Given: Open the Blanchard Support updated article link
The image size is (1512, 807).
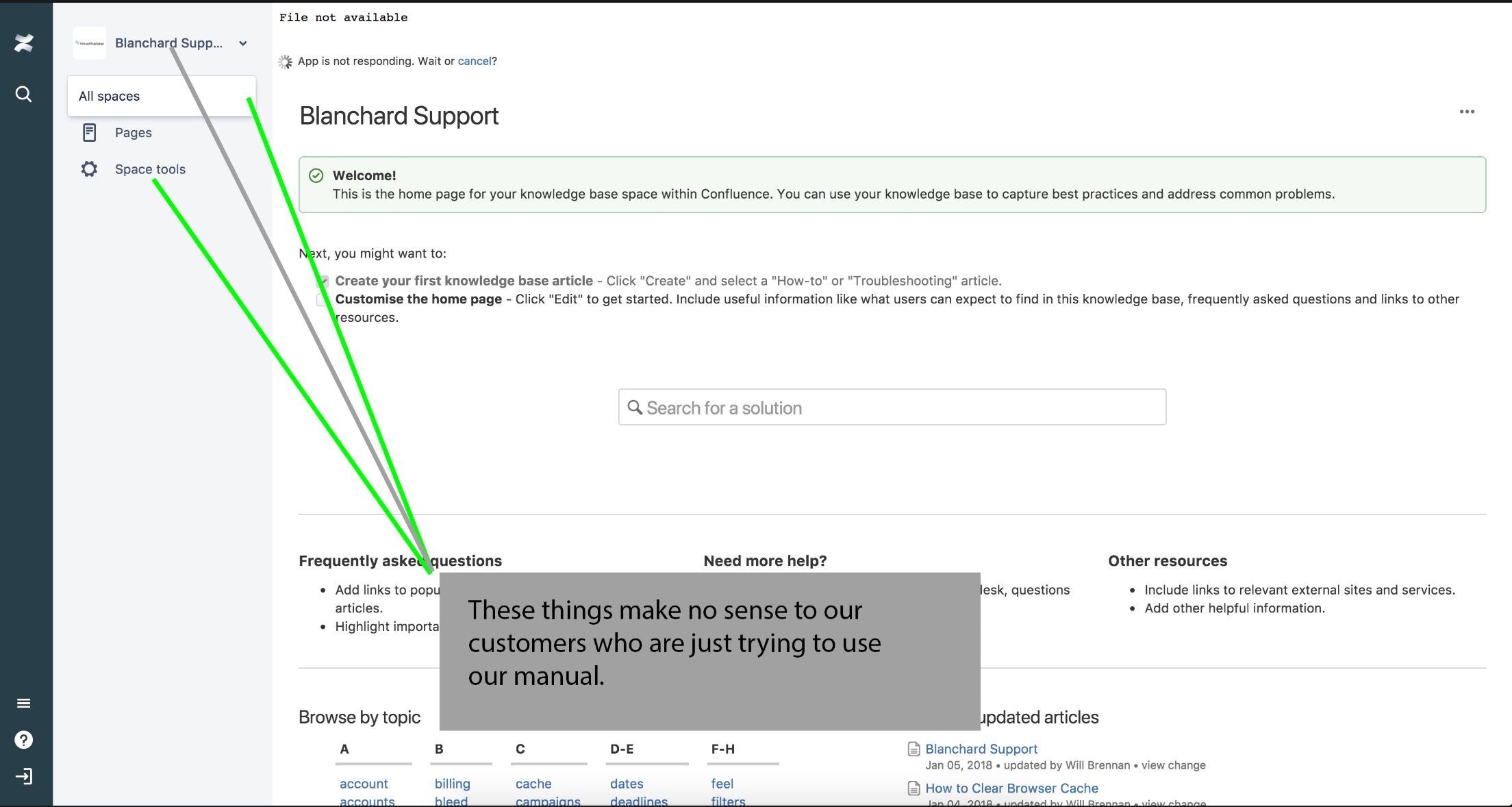Looking at the screenshot, I should (981, 749).
